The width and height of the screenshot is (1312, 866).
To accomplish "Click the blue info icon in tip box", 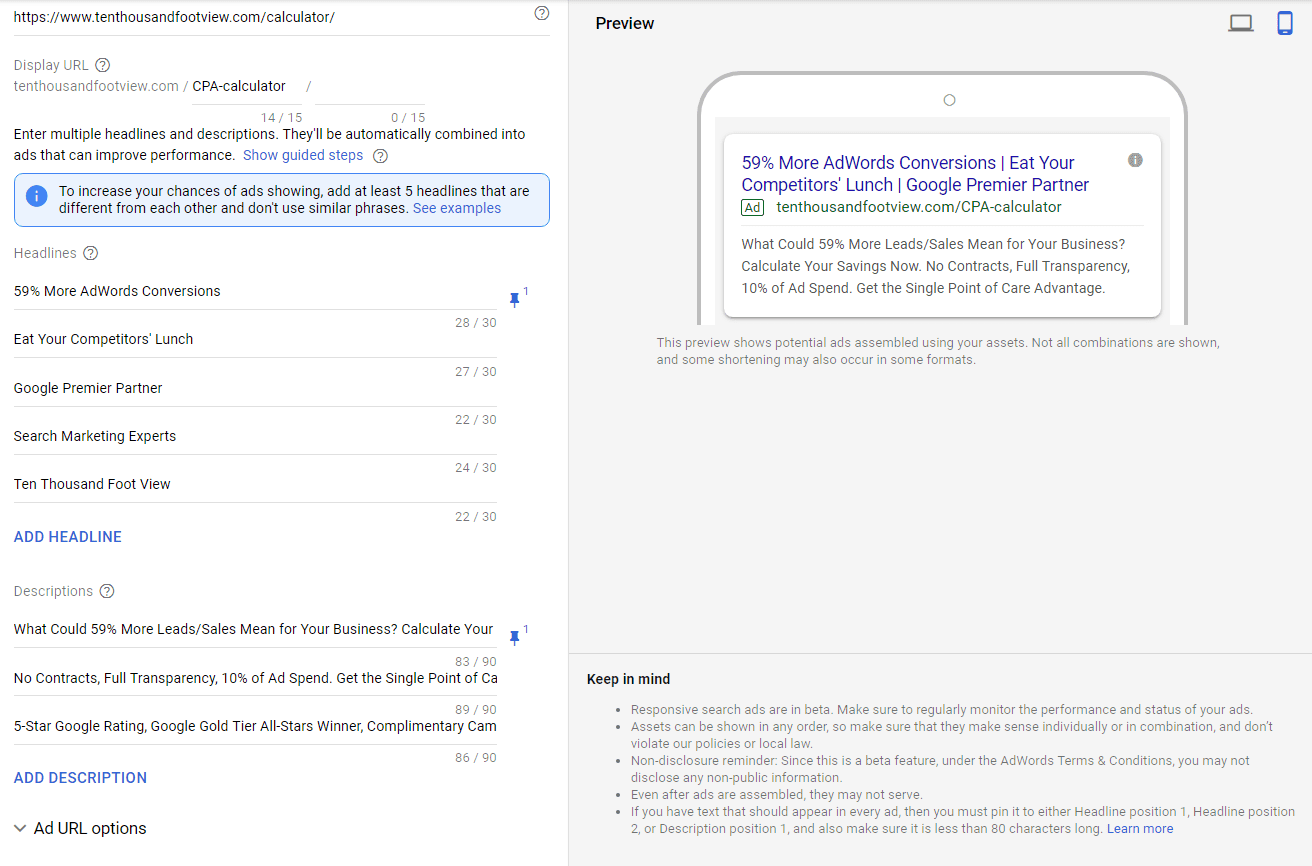I will 37,196.
